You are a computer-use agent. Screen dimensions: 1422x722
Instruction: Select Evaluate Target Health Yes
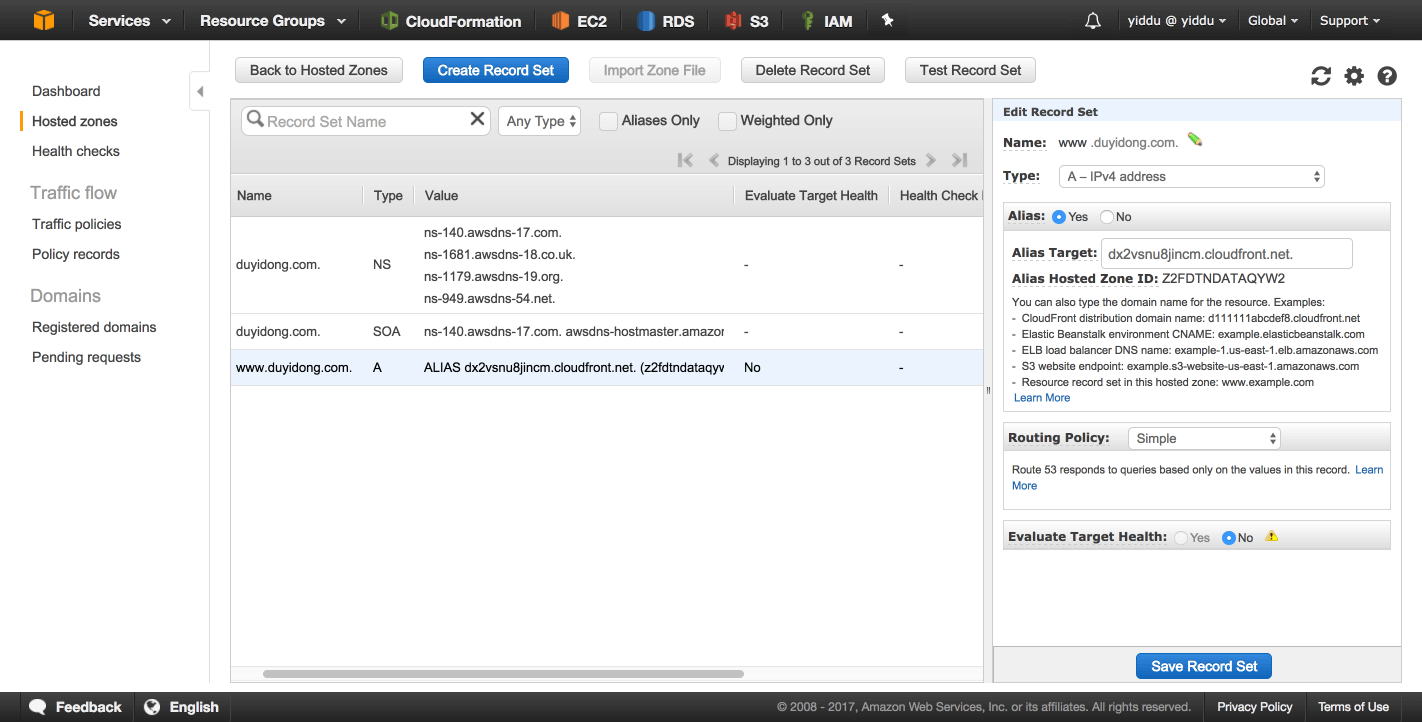1181,538
